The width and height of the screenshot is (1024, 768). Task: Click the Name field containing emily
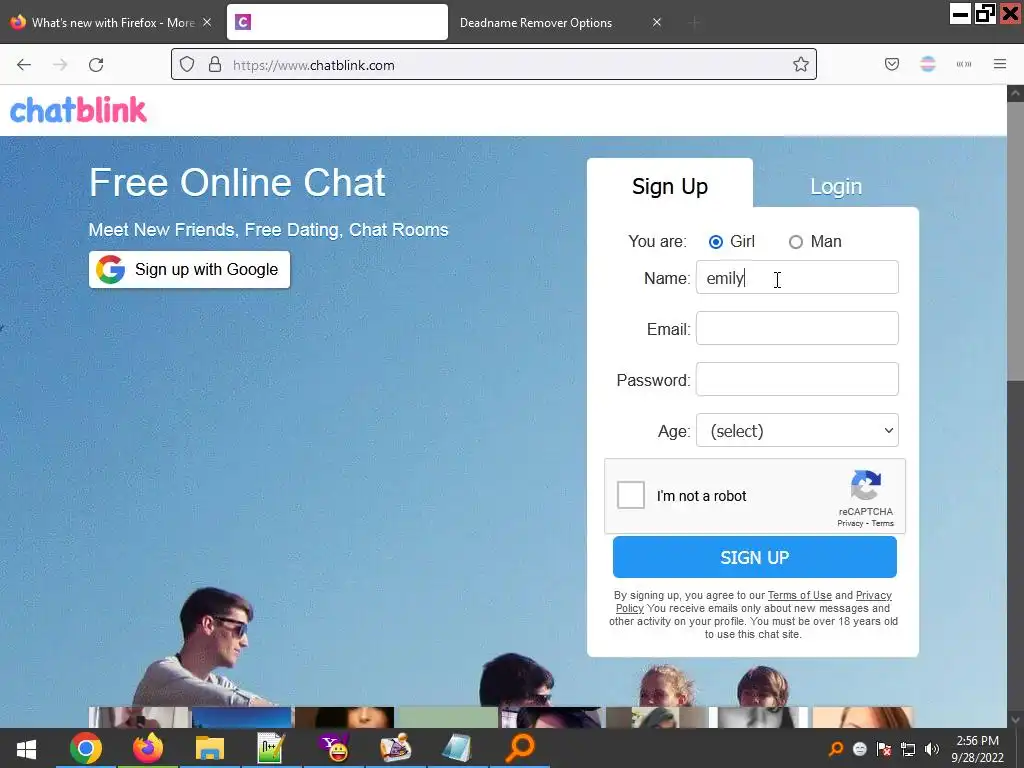(x=797, y=278)
